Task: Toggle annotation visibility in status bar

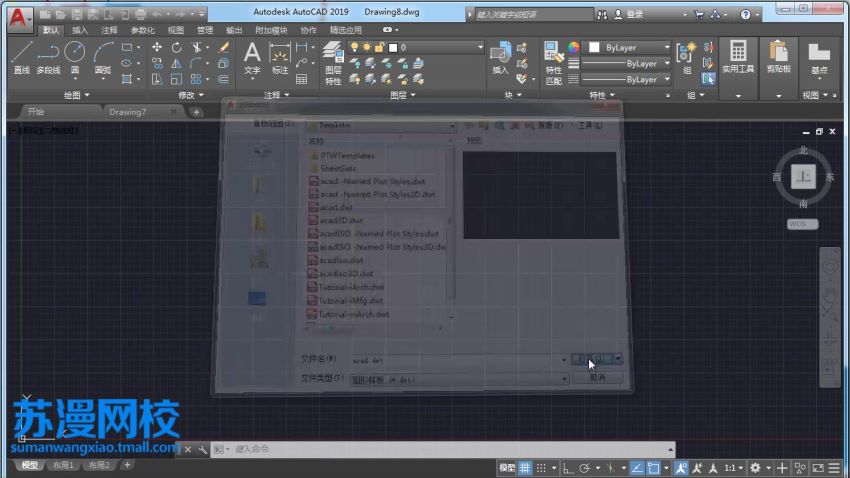Action: [681, 468]
